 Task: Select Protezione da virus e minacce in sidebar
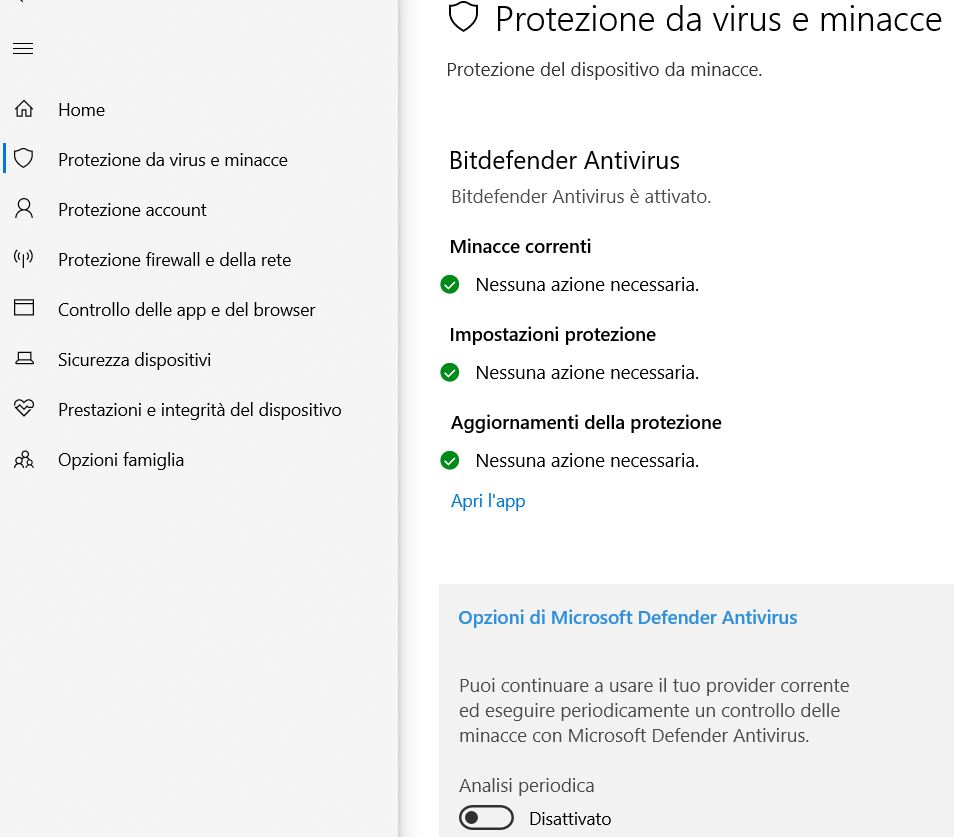172,159
